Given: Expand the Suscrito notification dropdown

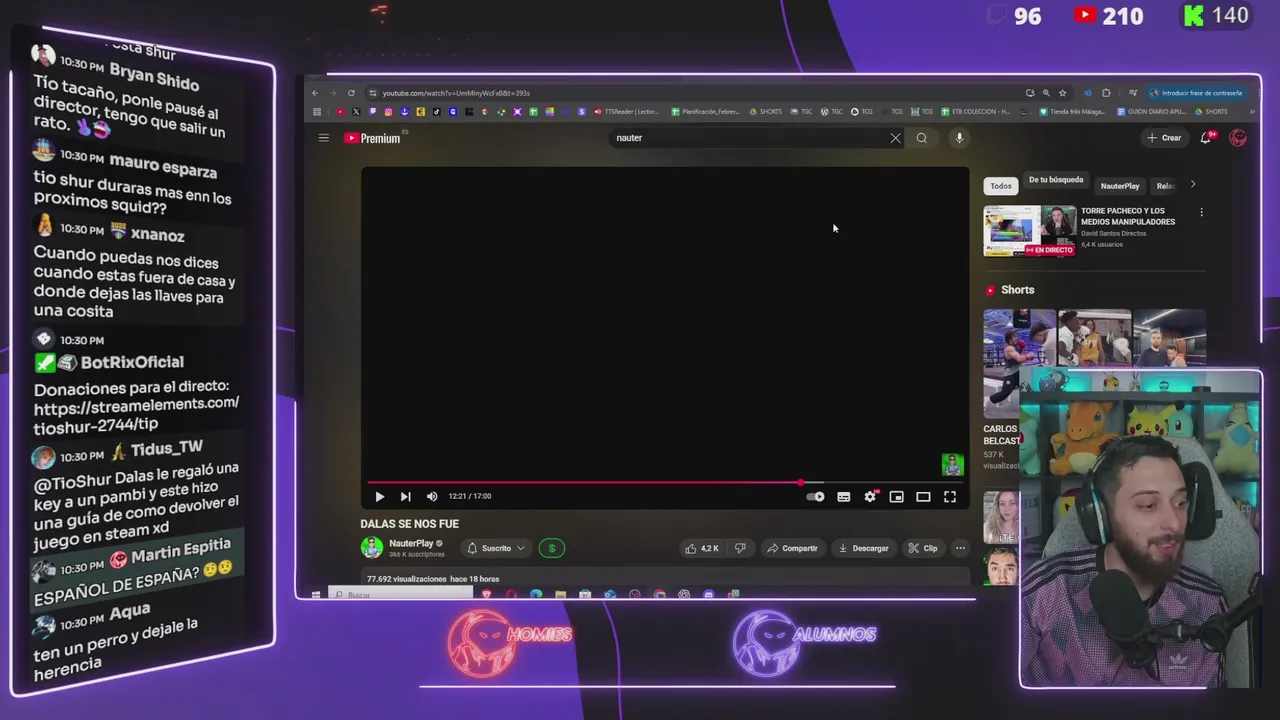Looking at the screenshot, I should 496,548.
